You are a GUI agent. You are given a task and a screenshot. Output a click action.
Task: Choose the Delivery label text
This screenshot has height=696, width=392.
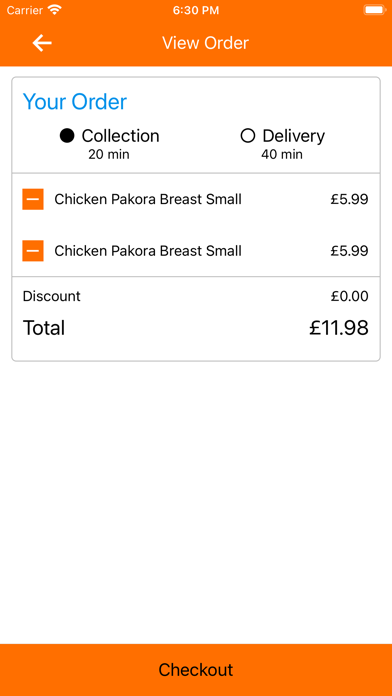click(293, 136)
